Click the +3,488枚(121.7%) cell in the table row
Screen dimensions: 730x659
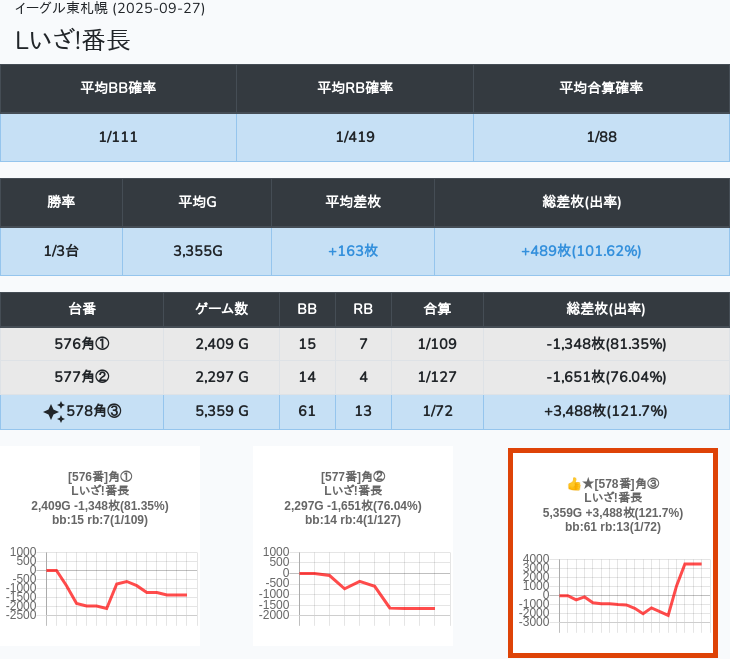click(605, 411)
